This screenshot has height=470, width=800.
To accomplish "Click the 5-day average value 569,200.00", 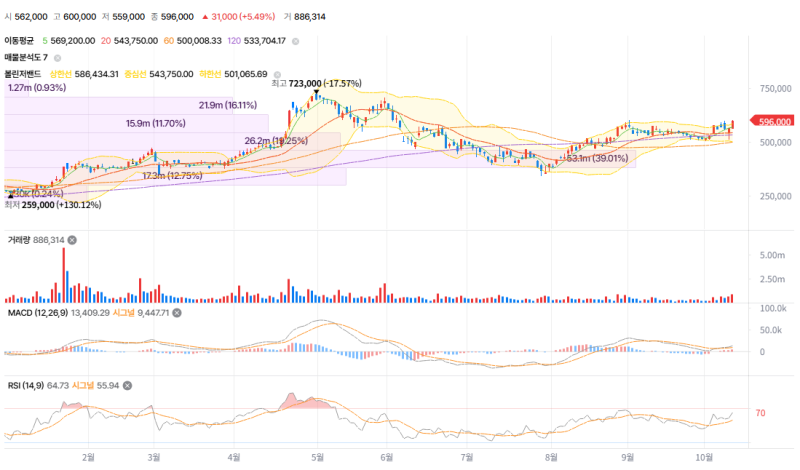I will tap(72, 41).
